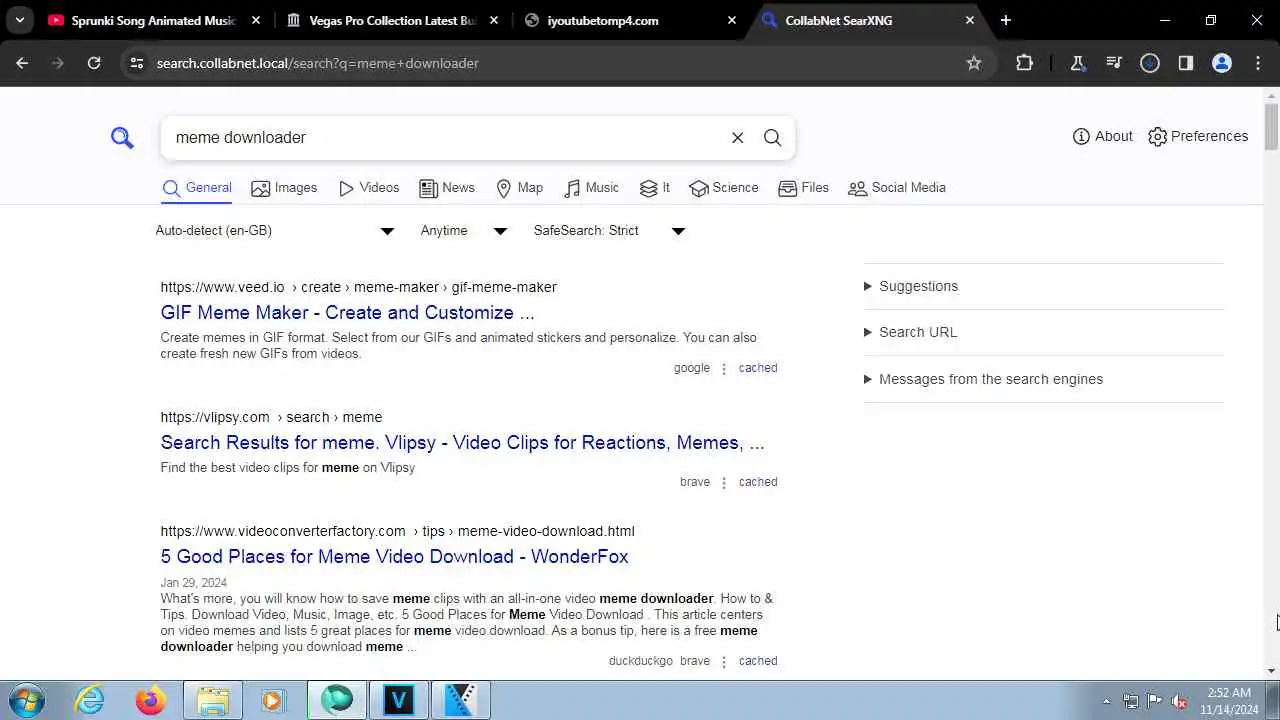Launch Internet Explorer from taskbar
The image size is (1280, 720).
pyautogui.click(x=90, y=700)
